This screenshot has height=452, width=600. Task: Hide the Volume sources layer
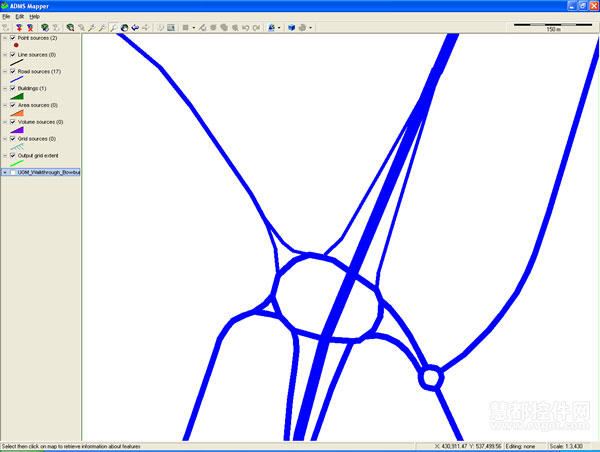pyautogui.click(x=13, y=122)
